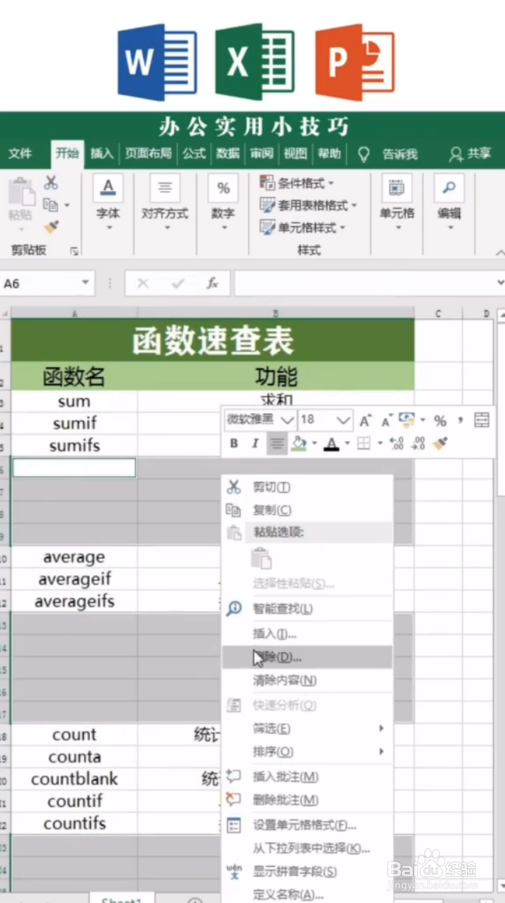Switch to the Formulas (公式) tab
This screenshot has height=903, width=505.
coord(194,154)
